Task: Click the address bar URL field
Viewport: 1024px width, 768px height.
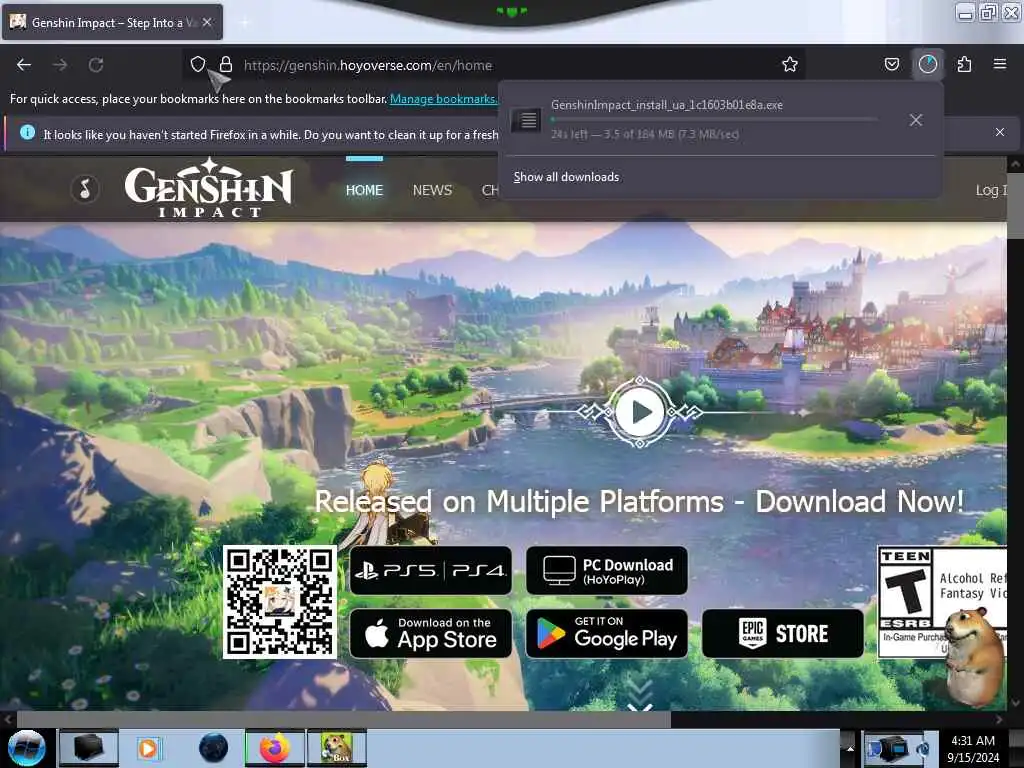Action: 493,65
